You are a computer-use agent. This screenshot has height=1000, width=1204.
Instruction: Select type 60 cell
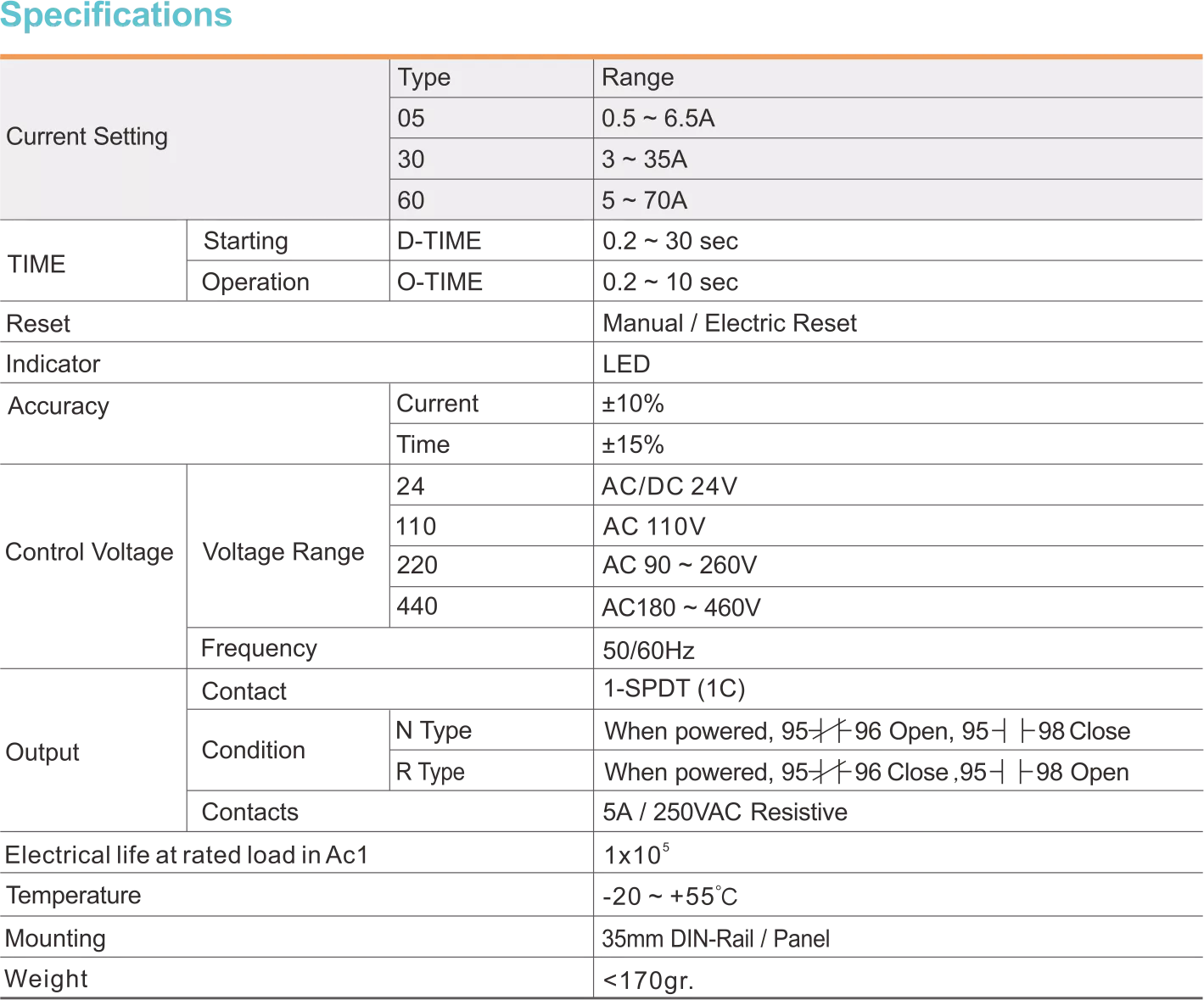tap(412, 200)
